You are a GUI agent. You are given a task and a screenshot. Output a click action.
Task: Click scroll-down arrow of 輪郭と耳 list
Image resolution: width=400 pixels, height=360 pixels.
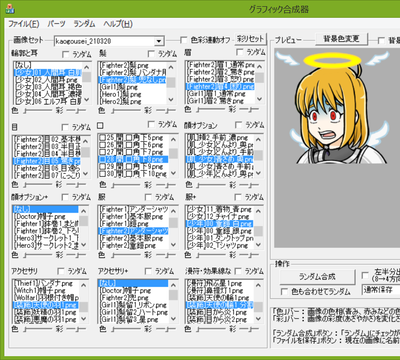(x=86, y=99)
